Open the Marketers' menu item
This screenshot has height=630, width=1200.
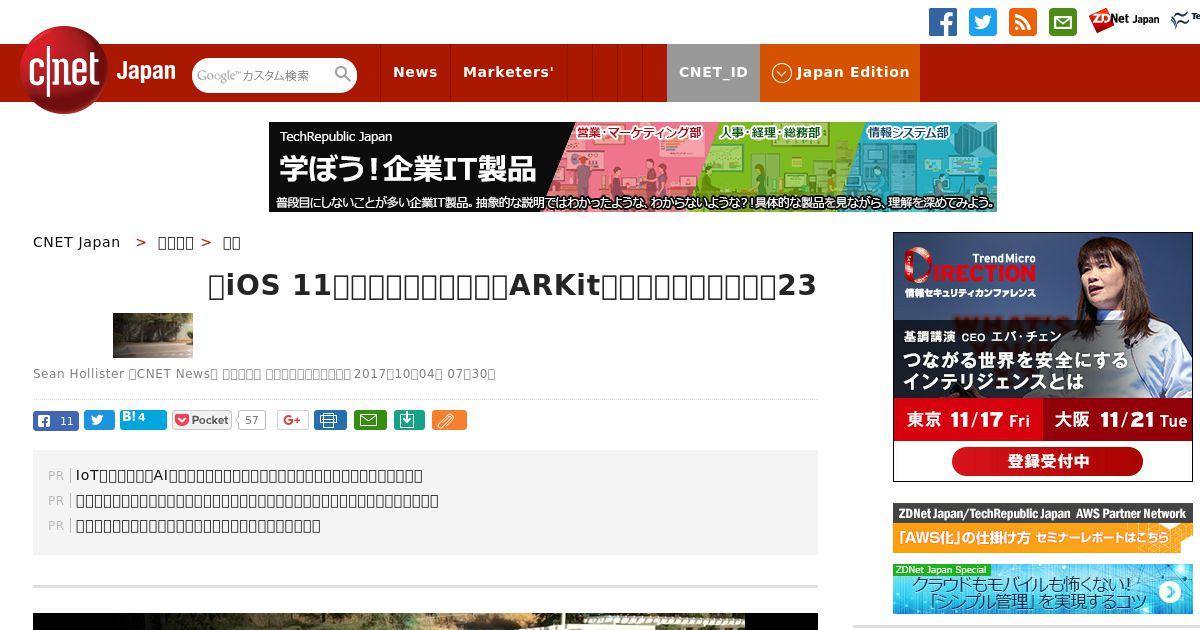[508, 72]
